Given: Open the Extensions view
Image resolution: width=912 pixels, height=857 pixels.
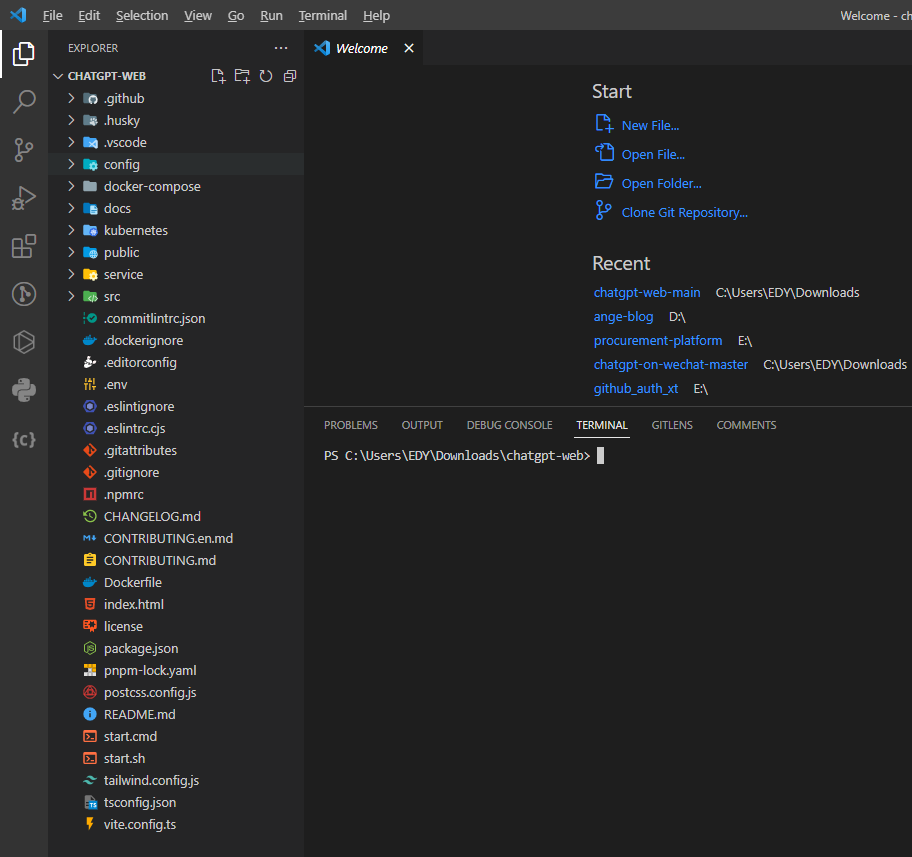Looking at the screenshot, I should (24, 246).
